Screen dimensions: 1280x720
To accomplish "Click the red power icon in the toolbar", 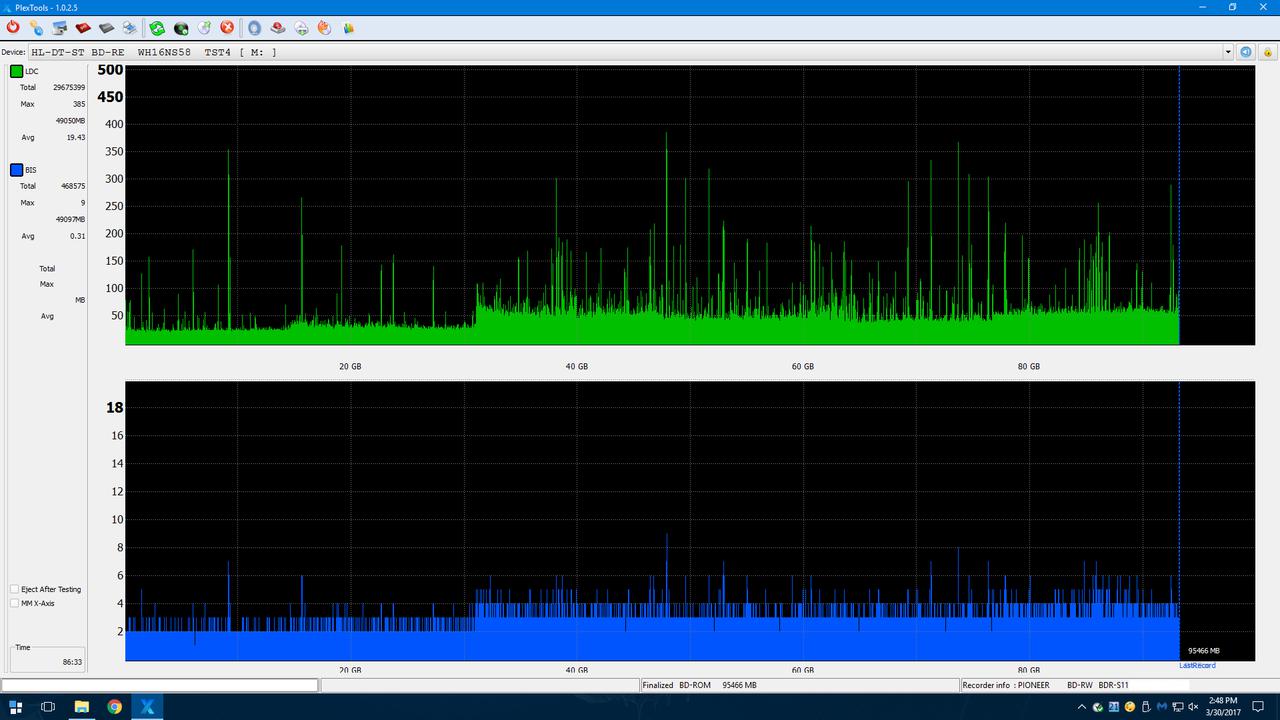I will click(13, 28).
